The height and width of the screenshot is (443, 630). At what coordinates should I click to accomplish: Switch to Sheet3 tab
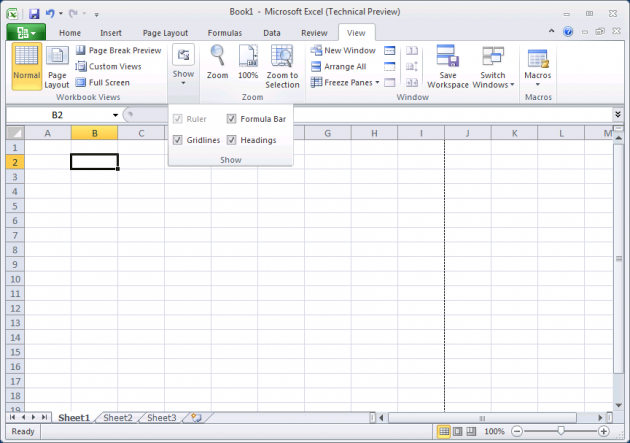(x=162, y=418)
